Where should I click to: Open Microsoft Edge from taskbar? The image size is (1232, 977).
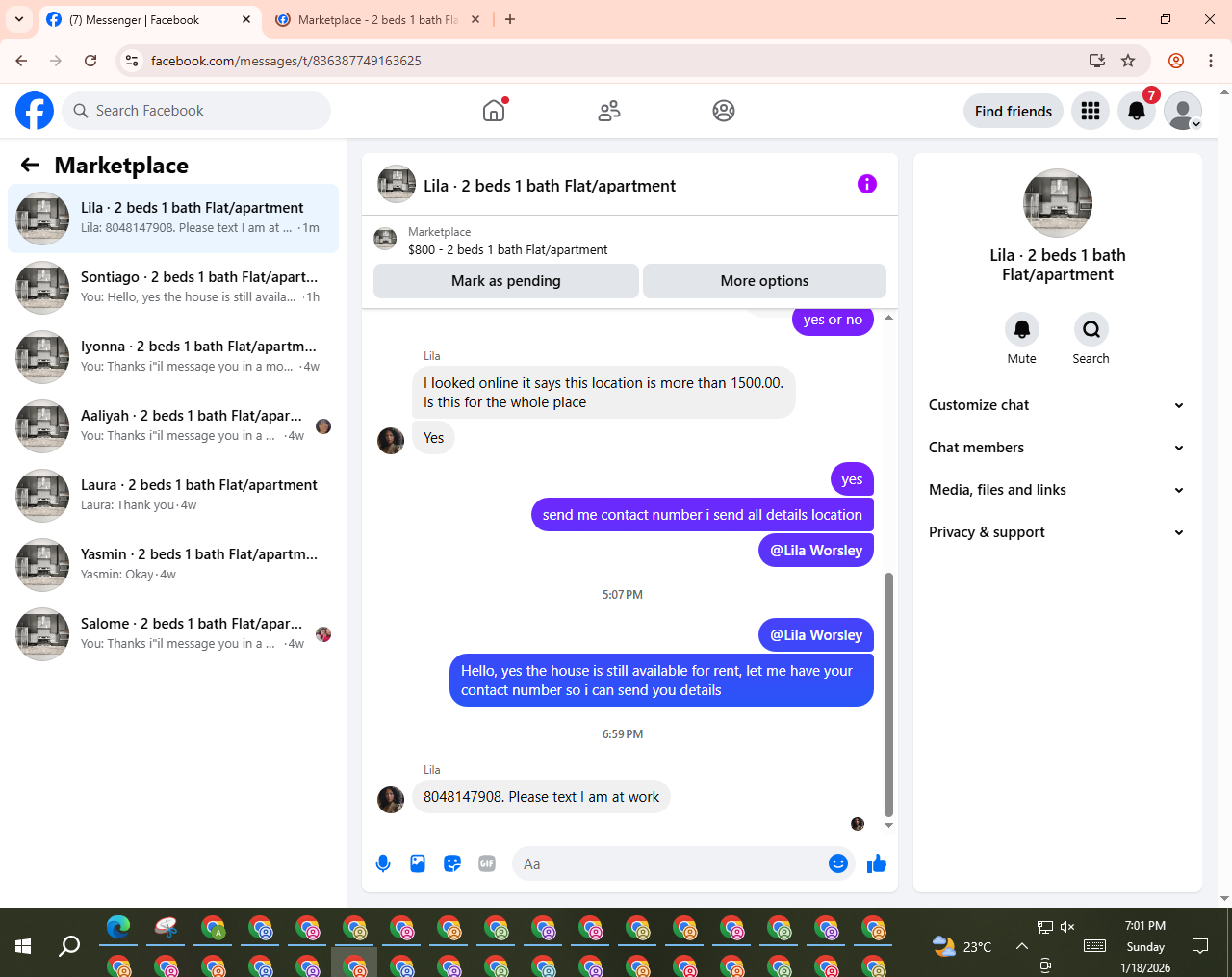click(118, 928)
